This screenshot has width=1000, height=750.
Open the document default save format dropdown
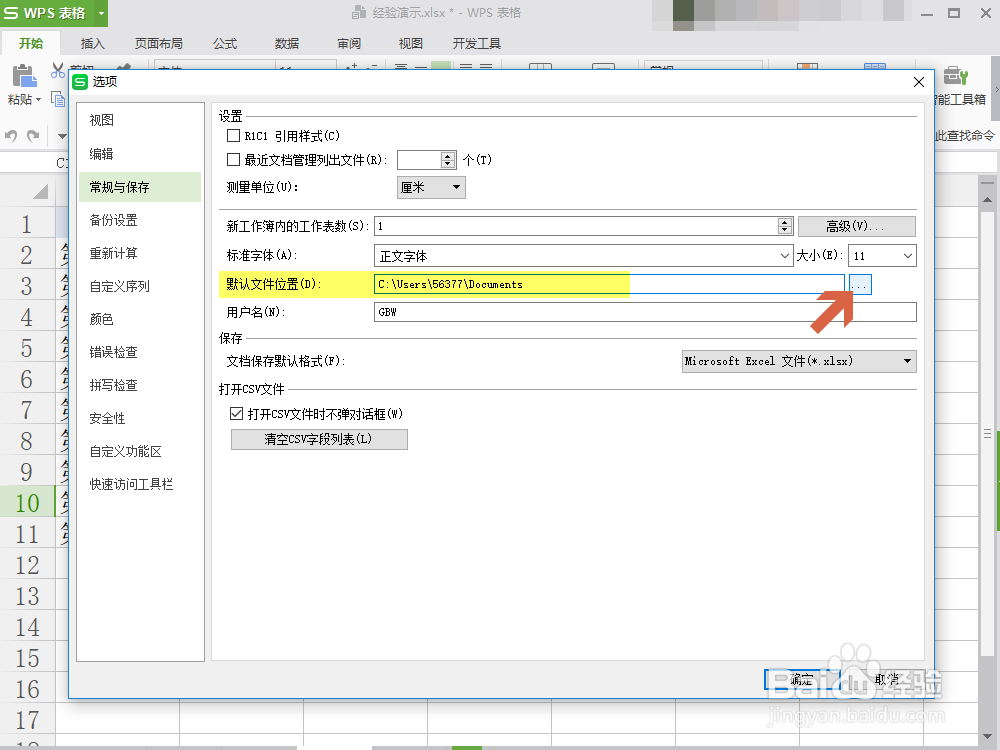(x=905, y=361)
